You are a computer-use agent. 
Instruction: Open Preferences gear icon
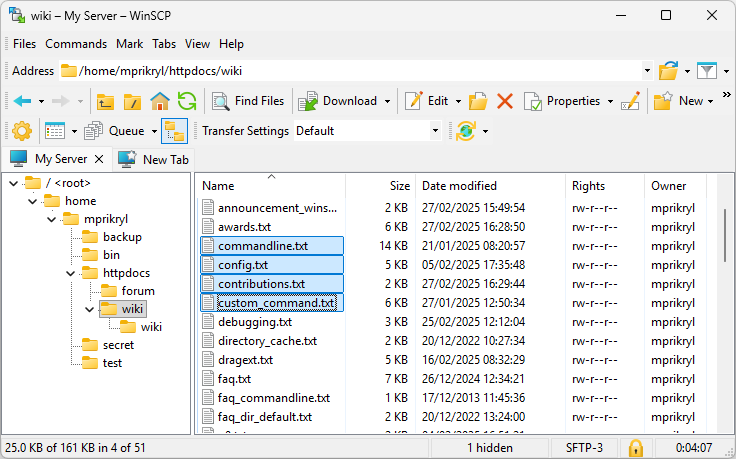coord(22,131)
